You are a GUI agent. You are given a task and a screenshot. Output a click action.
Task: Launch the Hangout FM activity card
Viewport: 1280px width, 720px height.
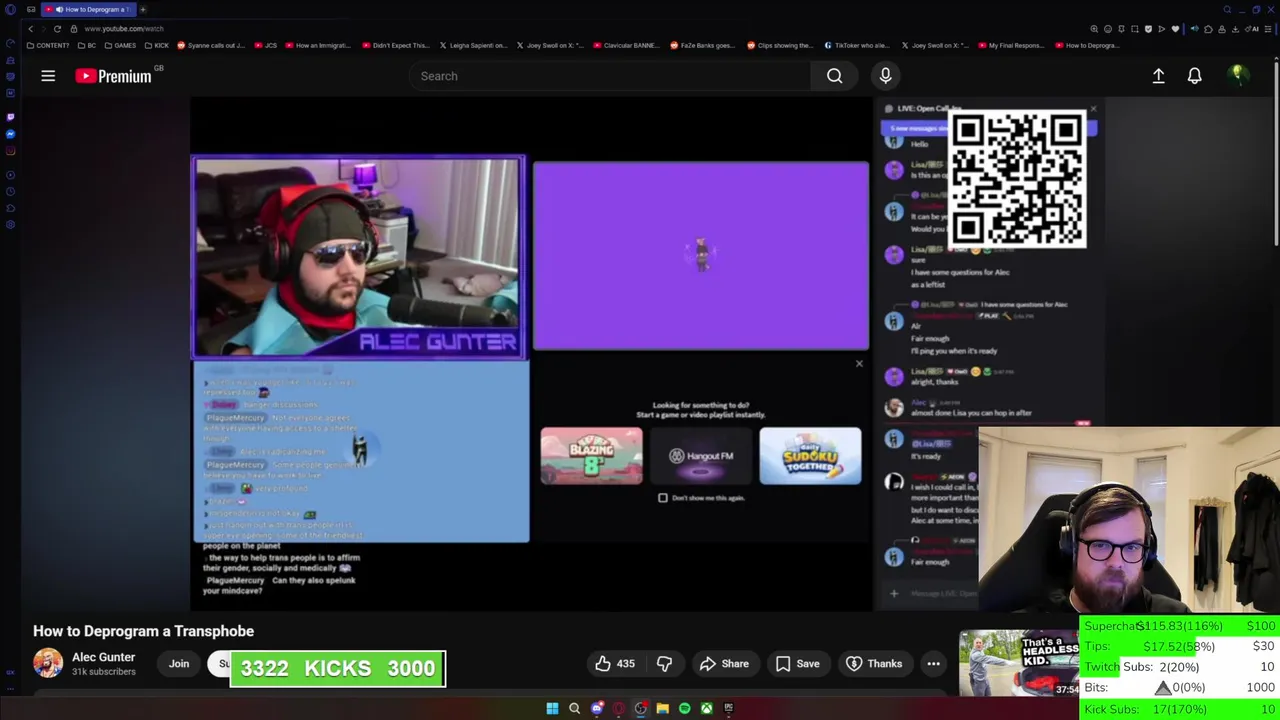click(x=701, y=456)
